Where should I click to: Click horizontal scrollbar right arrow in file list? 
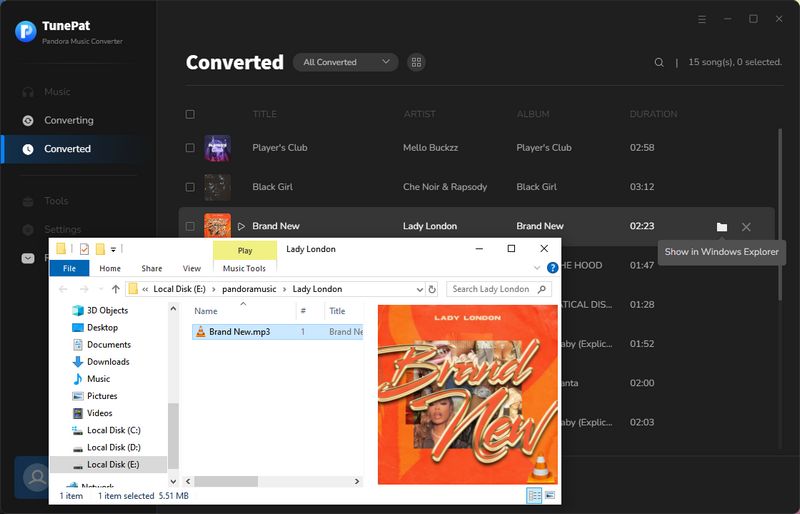[x=357, y=481]
